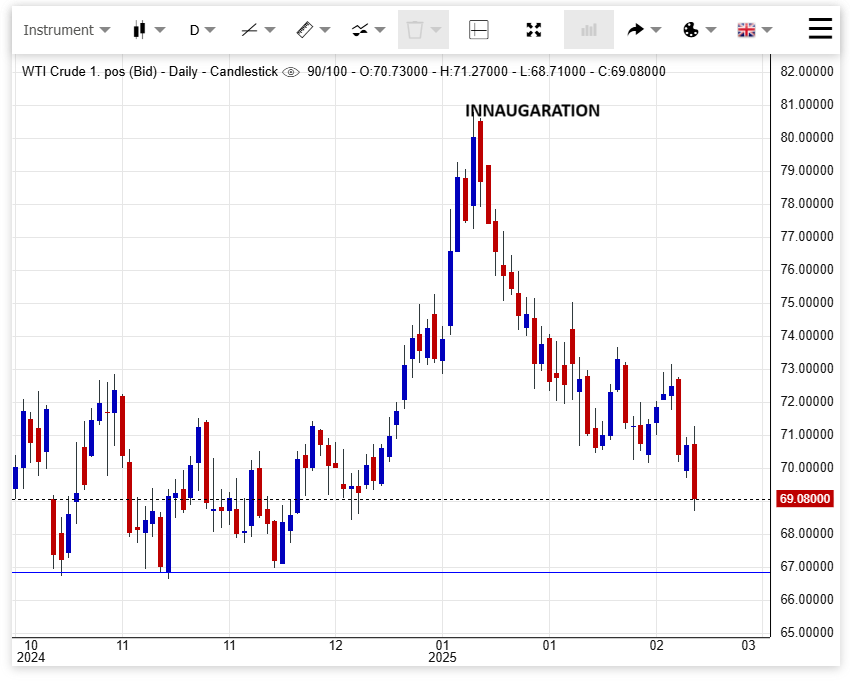Click the 2024 year label on time axis
The width and height of the screenshot is (850, 685).
coord(31,657)
